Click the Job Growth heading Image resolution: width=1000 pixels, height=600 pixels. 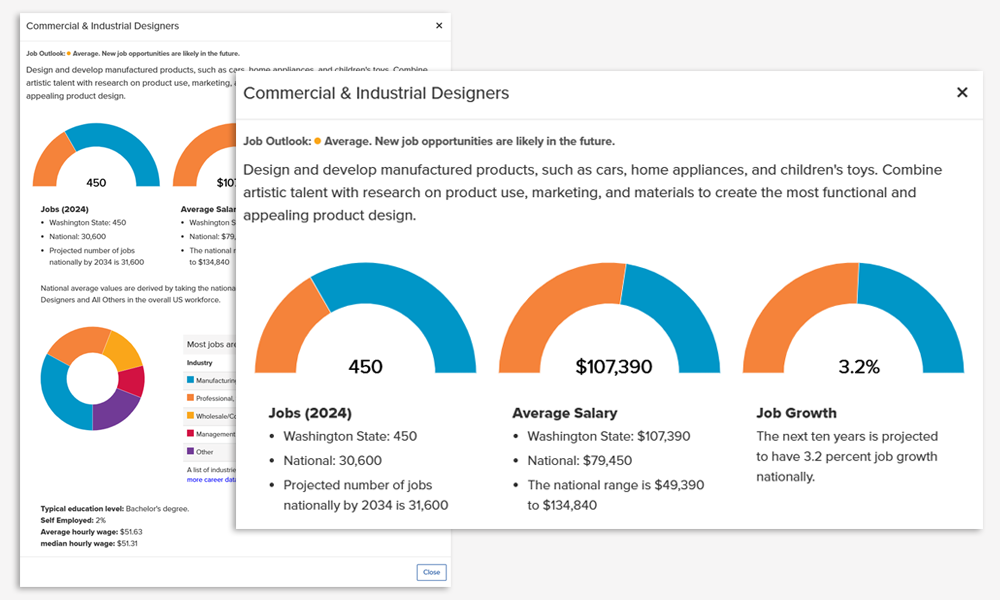796,413
